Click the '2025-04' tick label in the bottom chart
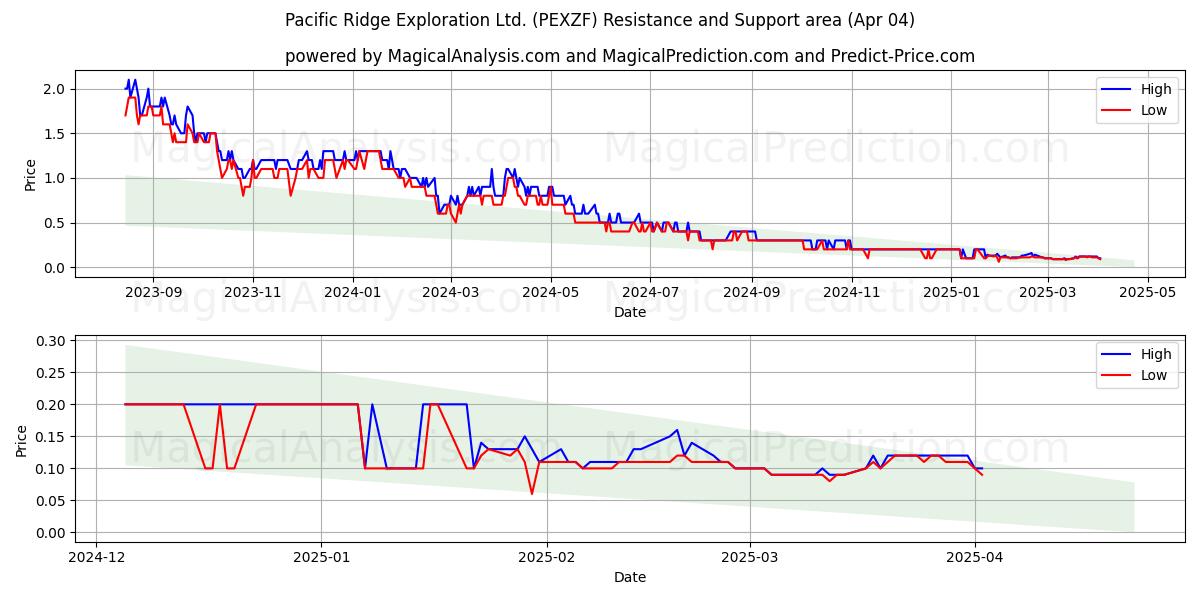Screen dimensions: 1200x600 click(x=976, y=558)
